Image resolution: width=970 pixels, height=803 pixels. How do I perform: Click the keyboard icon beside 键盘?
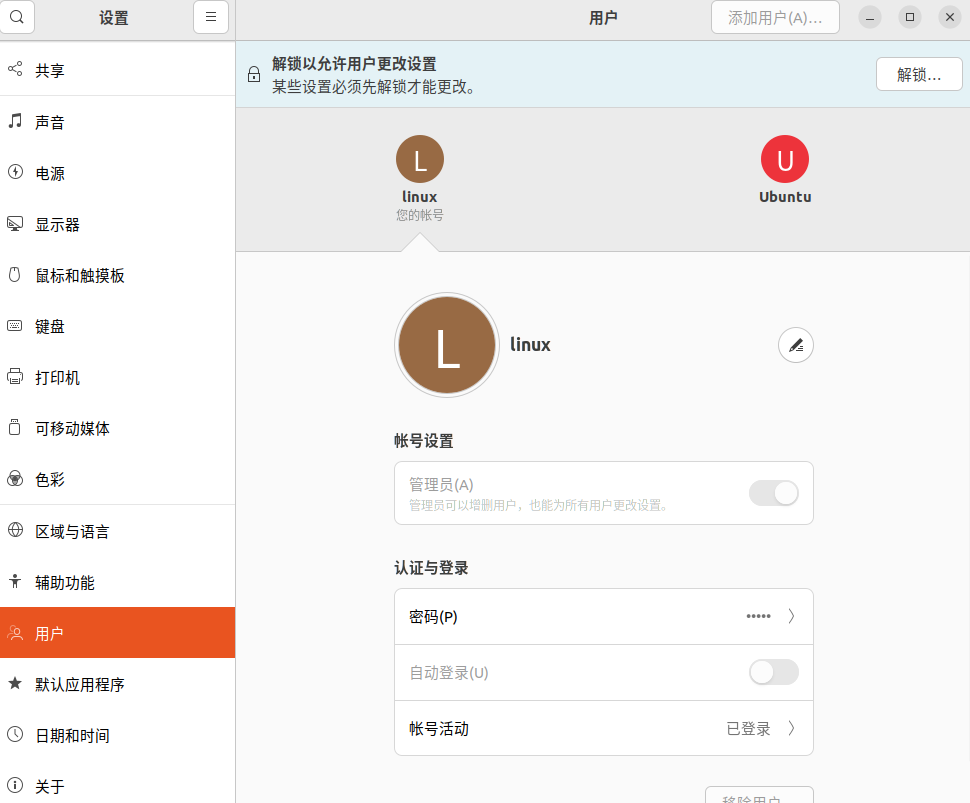pyautogui.click(x=15, y=325)
